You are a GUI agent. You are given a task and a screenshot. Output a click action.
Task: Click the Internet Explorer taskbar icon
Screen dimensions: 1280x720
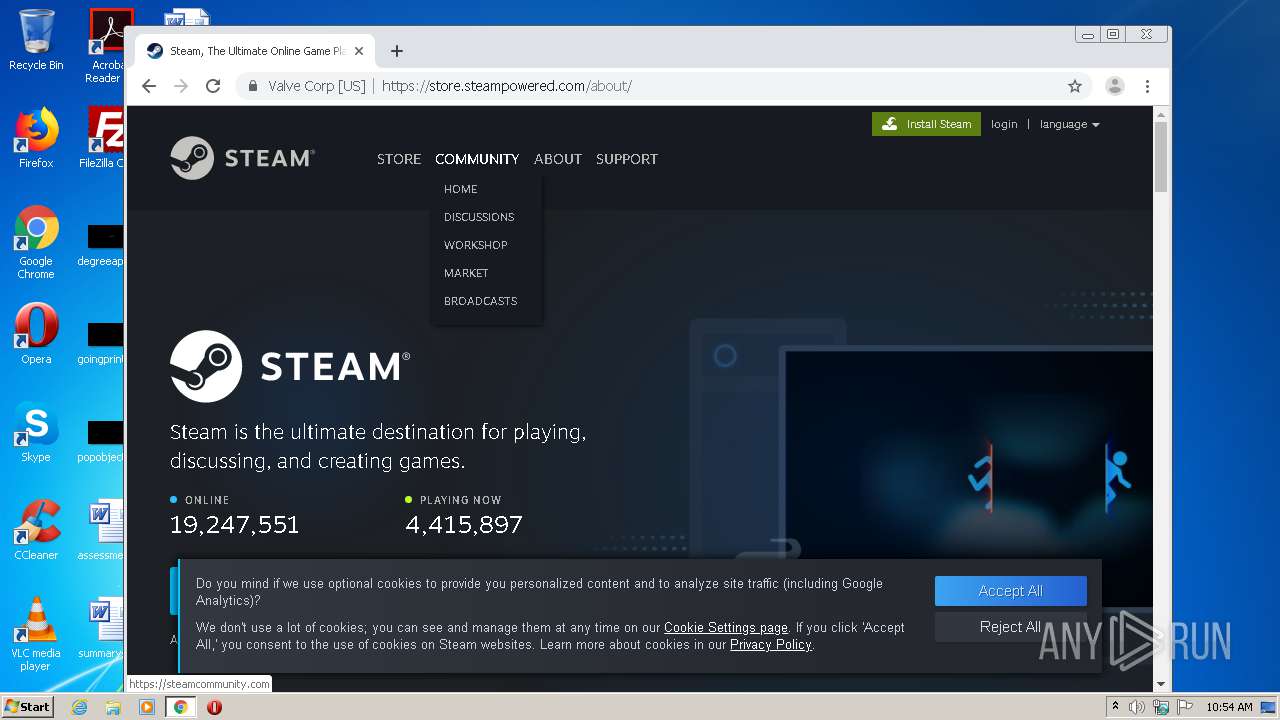79,707
